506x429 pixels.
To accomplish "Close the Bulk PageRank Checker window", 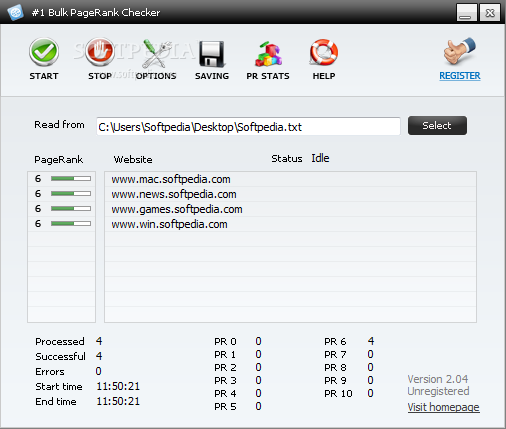I will 490,13.
